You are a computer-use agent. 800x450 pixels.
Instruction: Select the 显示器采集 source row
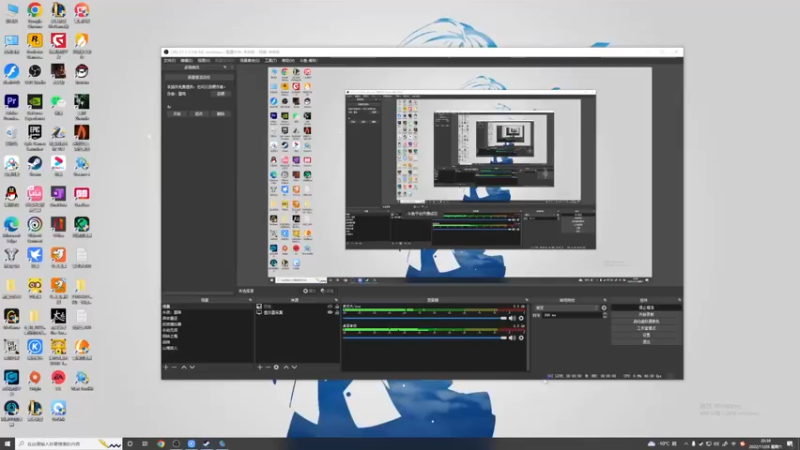pyautogui.click(x=297, y=312)
